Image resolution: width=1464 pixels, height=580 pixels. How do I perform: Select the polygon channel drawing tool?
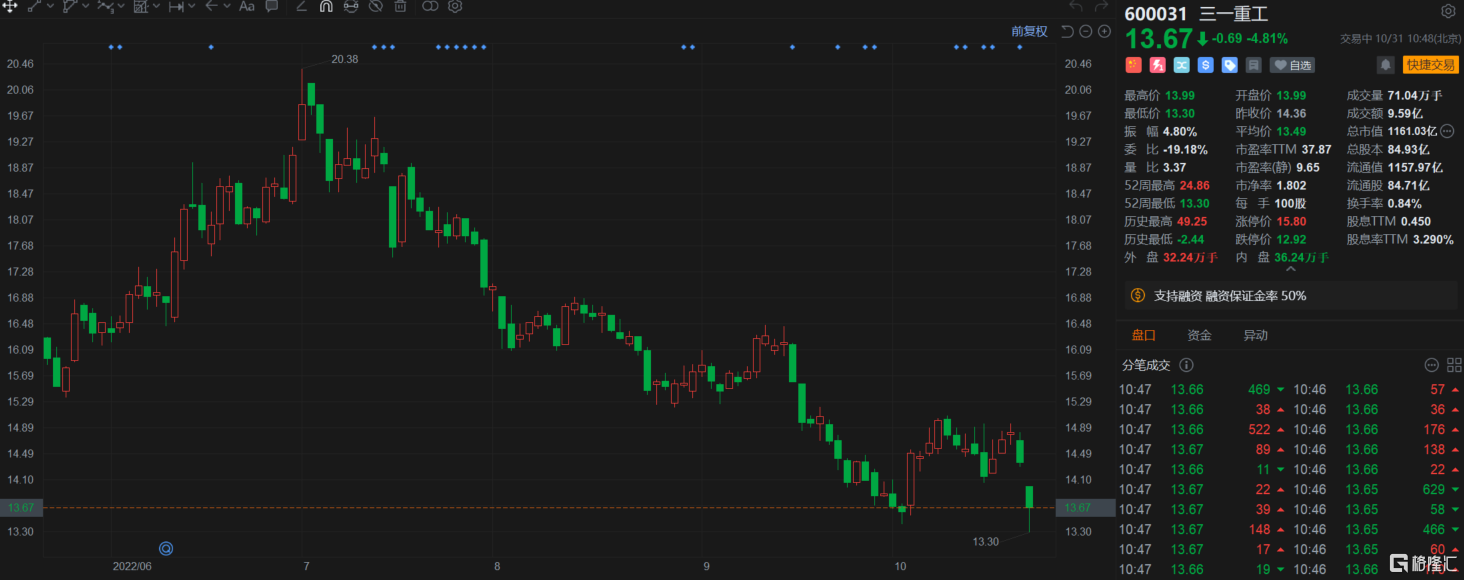[x=70, y=5]
